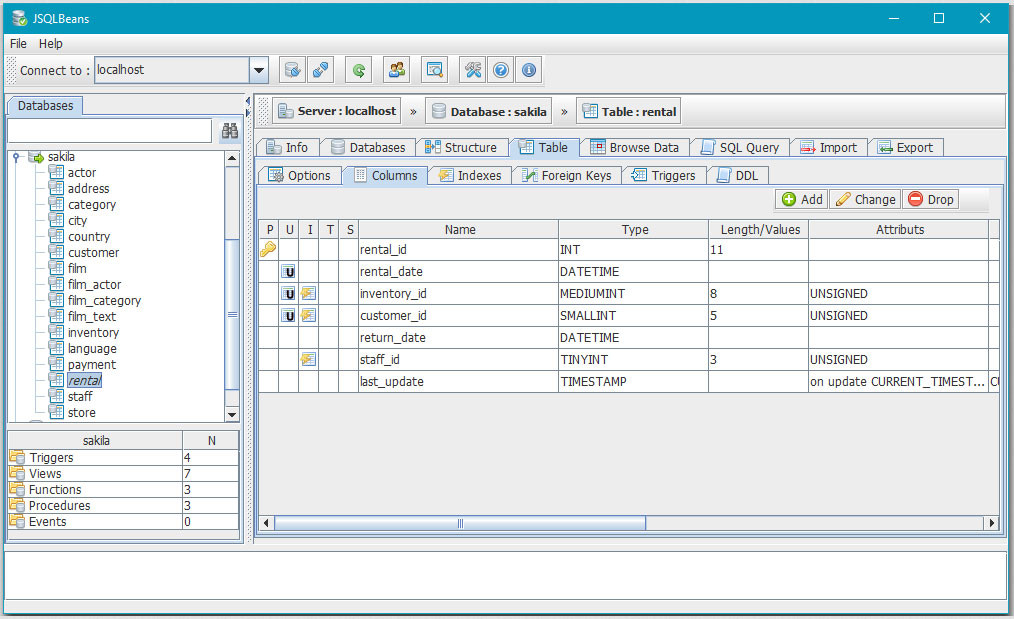The height and width of the screenshot is (619, 1014).
Task: Click the tree scrollbar up arrow
Action: pyautogui.click(x=232, y=158)
